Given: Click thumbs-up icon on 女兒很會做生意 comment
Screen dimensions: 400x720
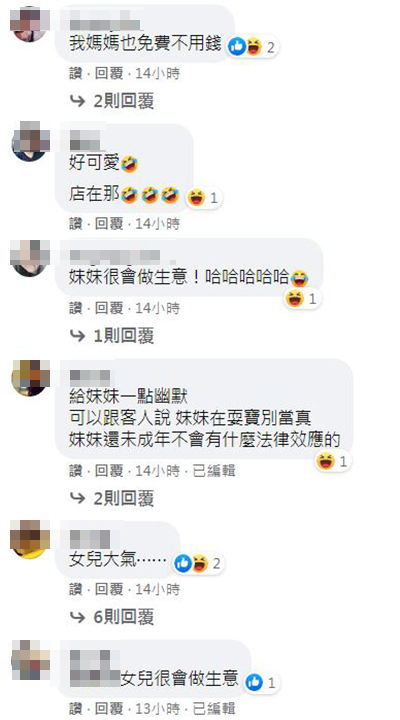Looking at the screenshot, I should [254, 682].
